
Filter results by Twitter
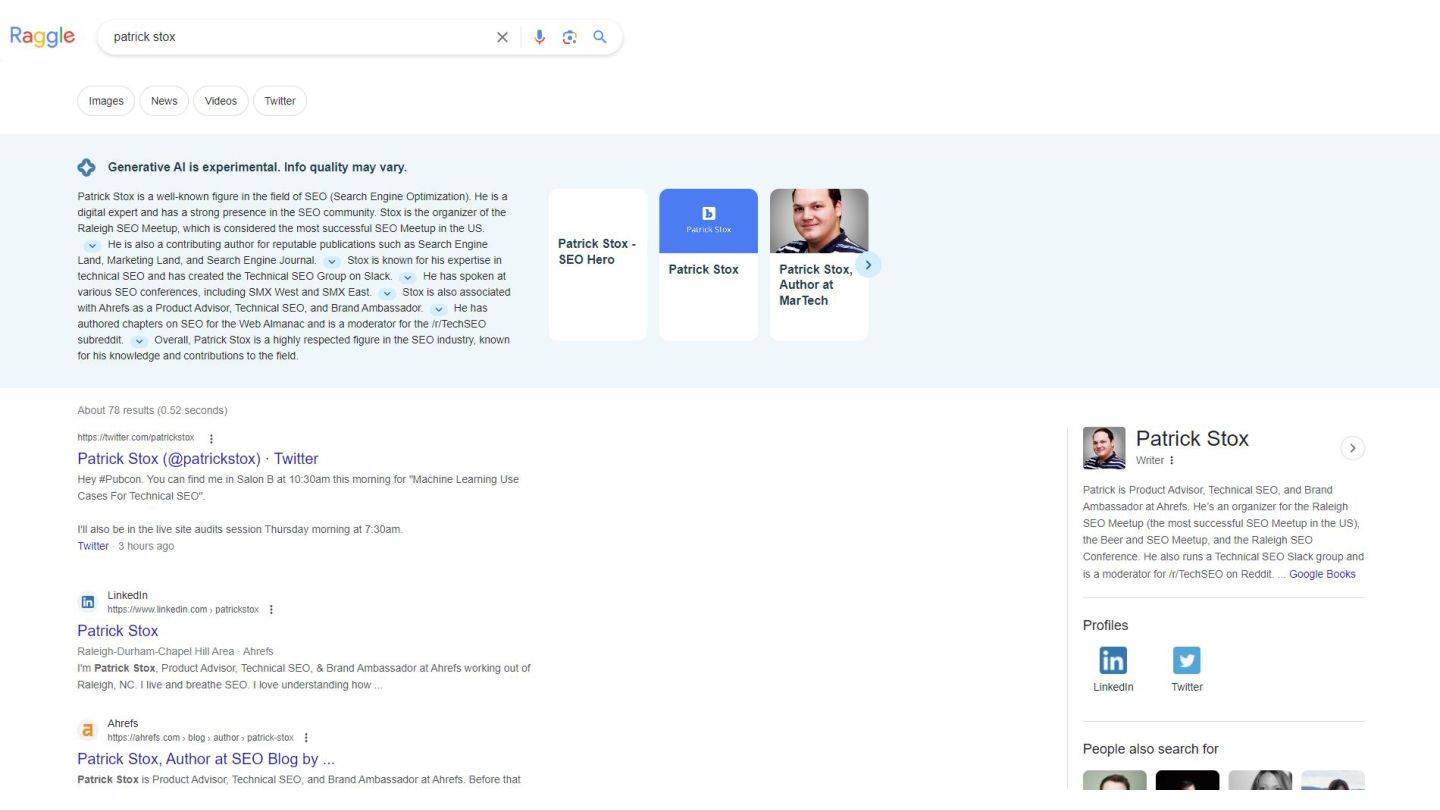coord(280,101)
